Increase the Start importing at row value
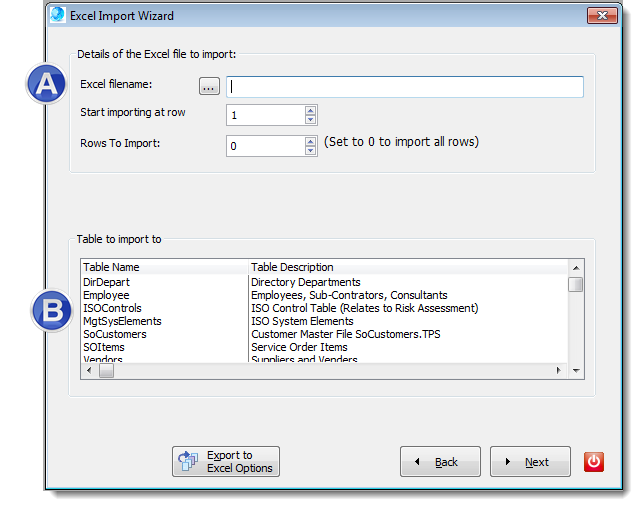The image size is (638, 506). pyautogui.click(x=310, y=110)
